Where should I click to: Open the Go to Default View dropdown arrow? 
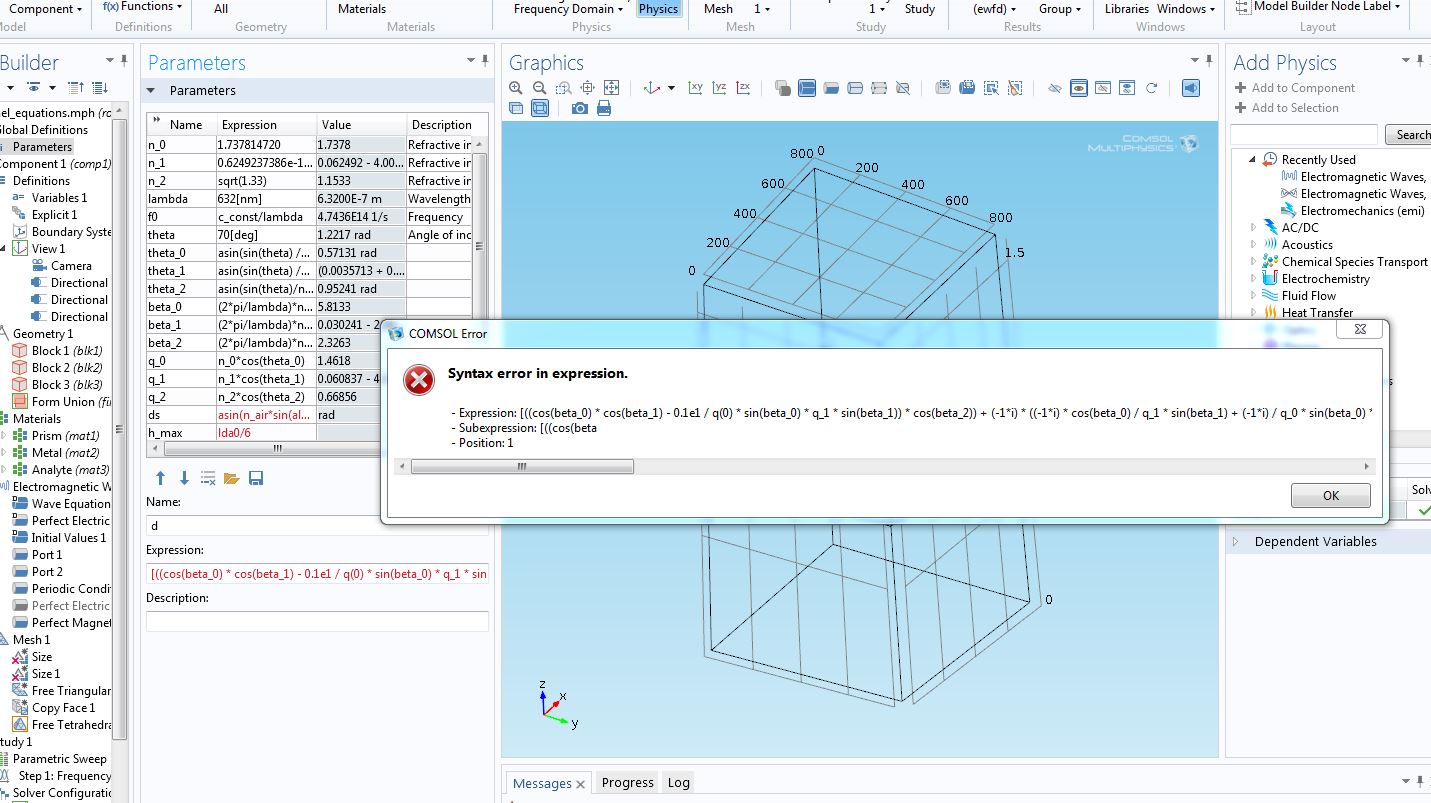[x=671, y=88]
